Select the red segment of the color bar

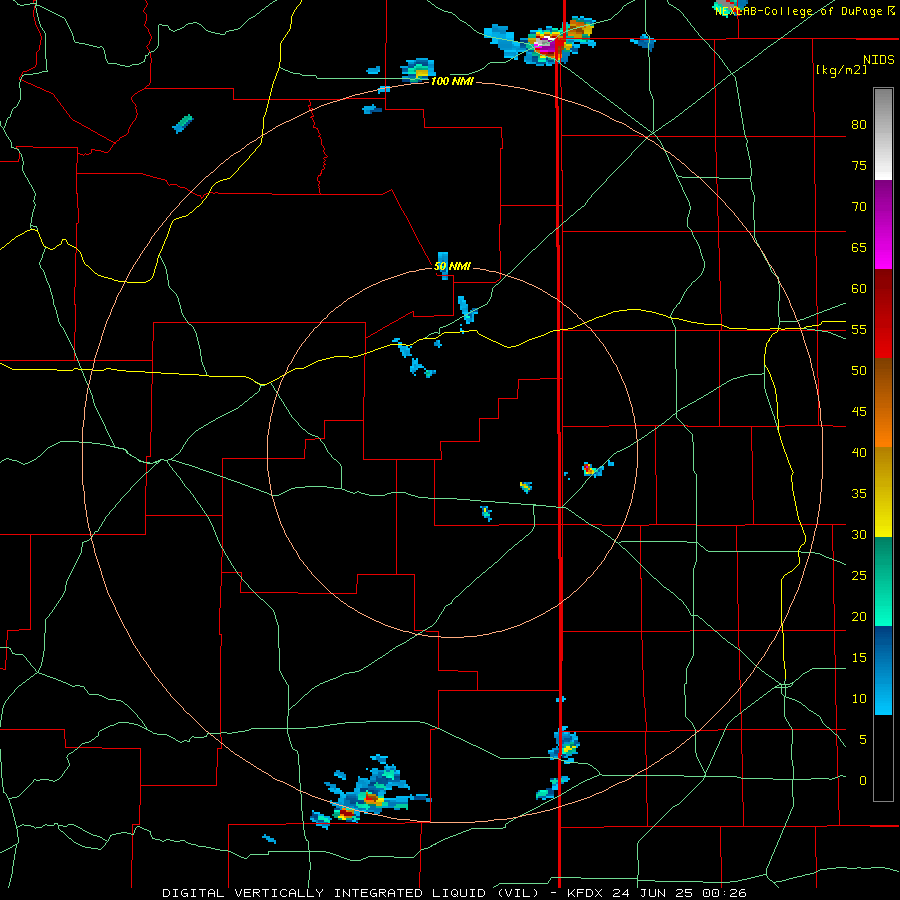pyautogui.click(x=883, y=313)
